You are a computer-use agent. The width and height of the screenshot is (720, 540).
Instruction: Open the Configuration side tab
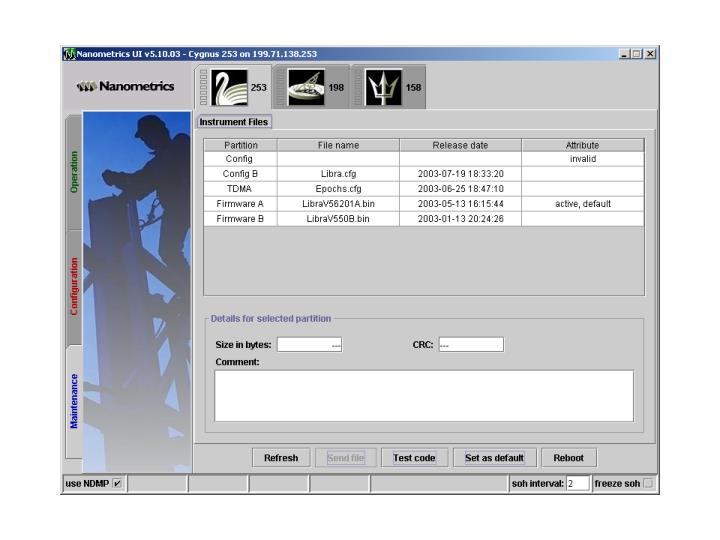tap(74, 287)
